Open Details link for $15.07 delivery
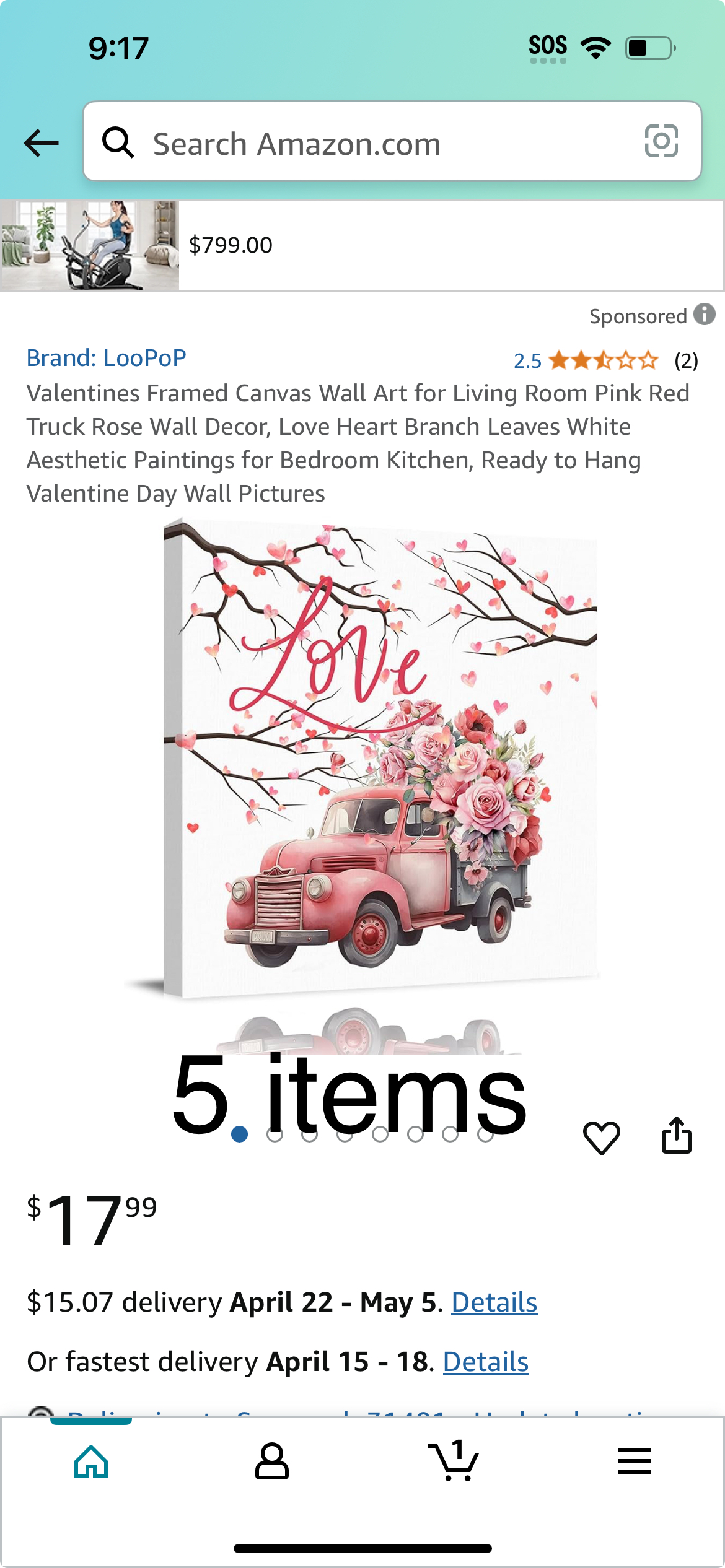 494,1302
